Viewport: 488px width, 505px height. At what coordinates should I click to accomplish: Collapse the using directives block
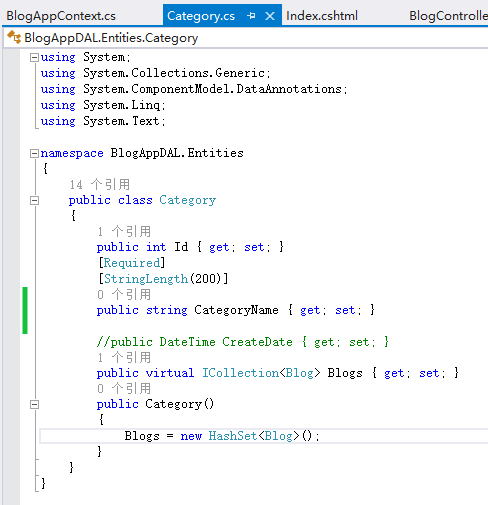[34, 58]
